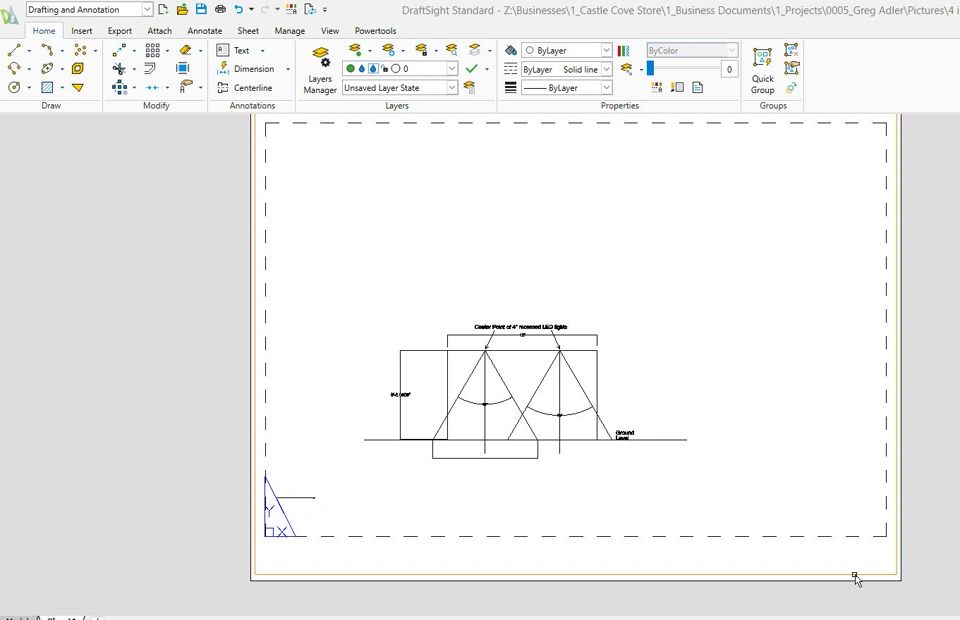Click the Quick Group tool
The width and height of the screenshot is (960, 620).
(763, 69)
